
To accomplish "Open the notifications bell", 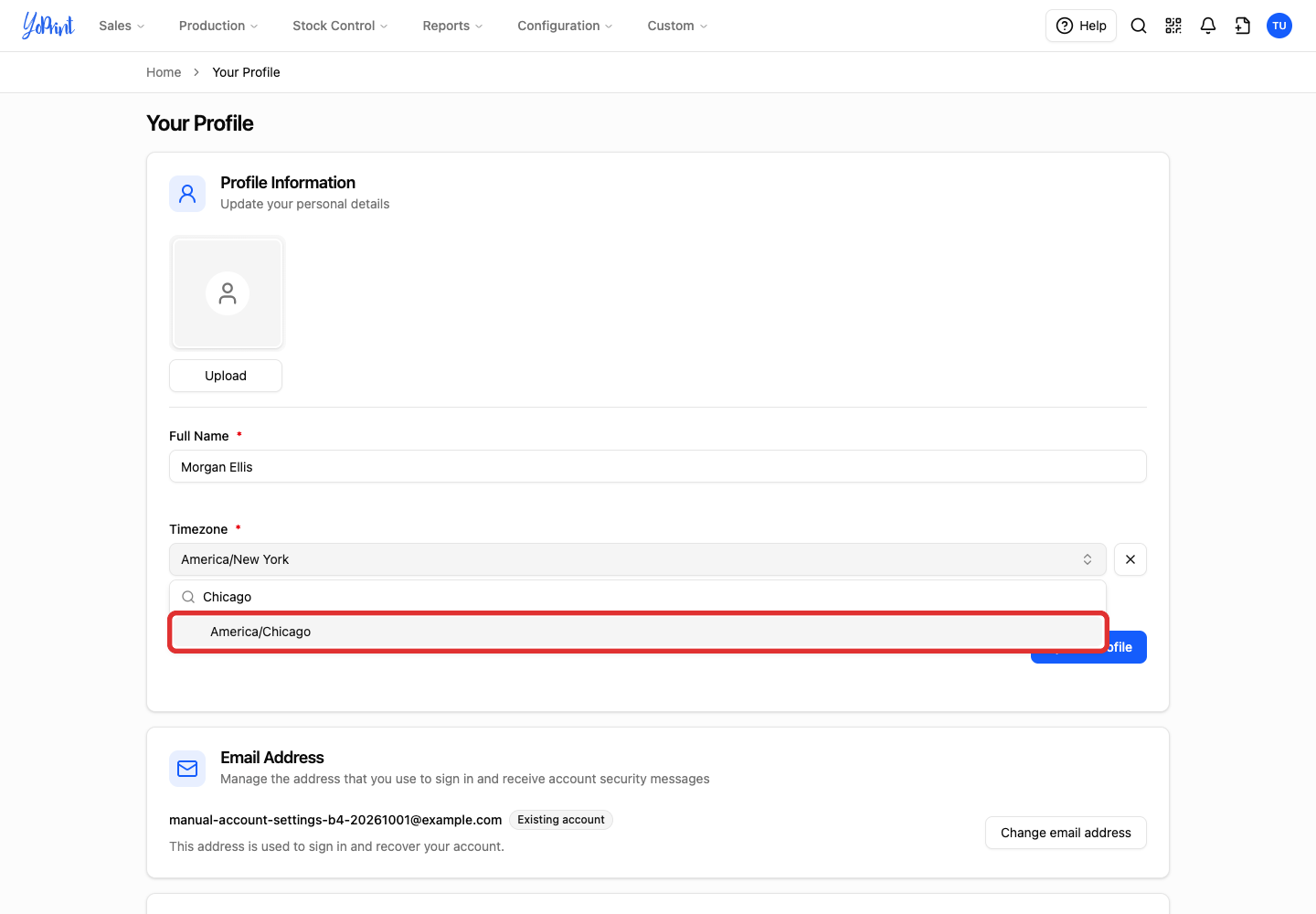I will pyautogui.click(x=1208, y=26).
